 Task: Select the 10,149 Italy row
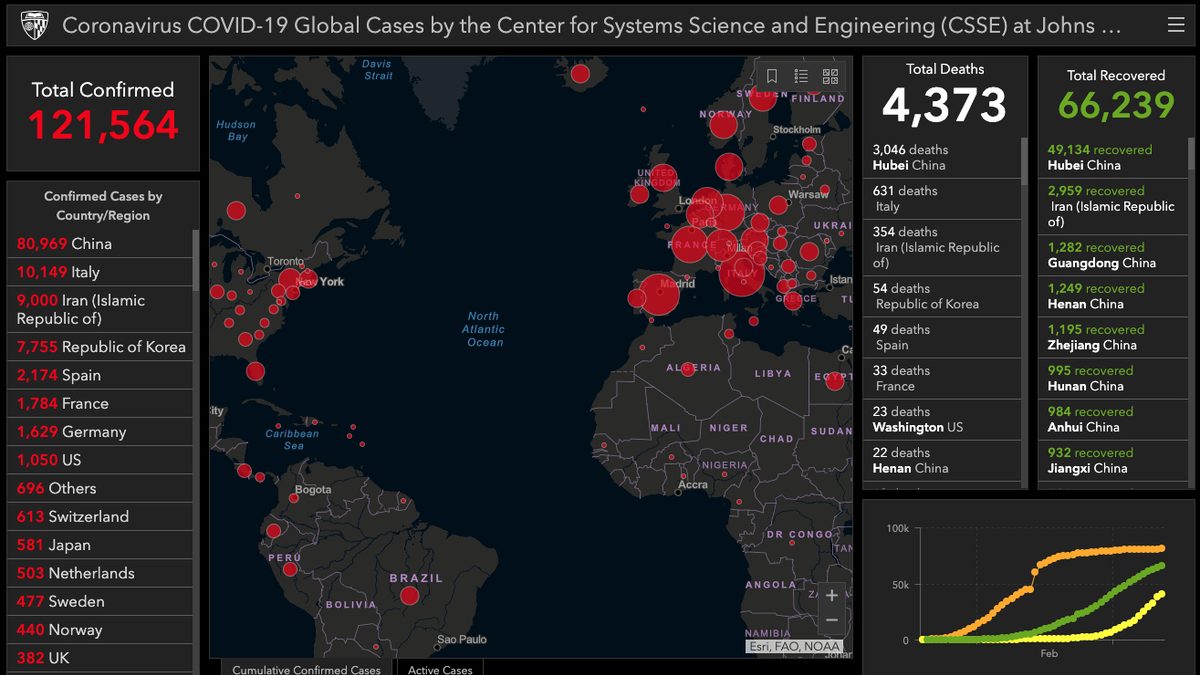[x=100, y=272]
